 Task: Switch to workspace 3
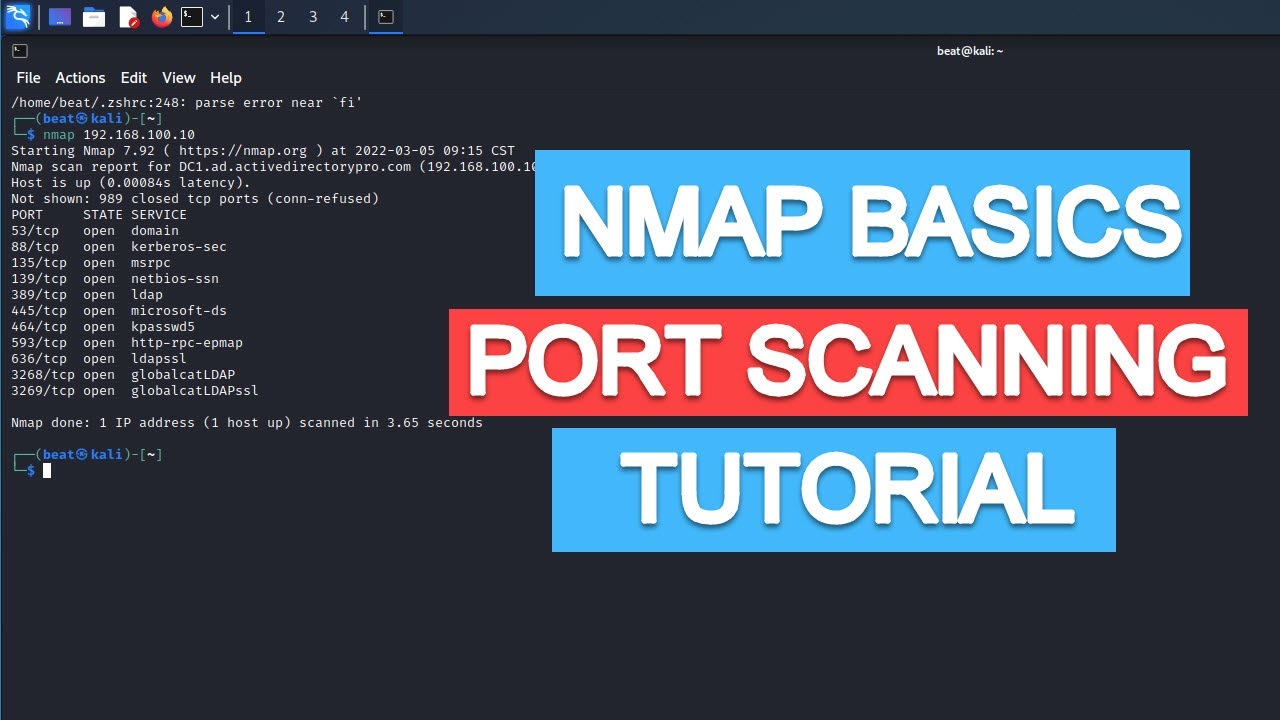pos(313,17)
